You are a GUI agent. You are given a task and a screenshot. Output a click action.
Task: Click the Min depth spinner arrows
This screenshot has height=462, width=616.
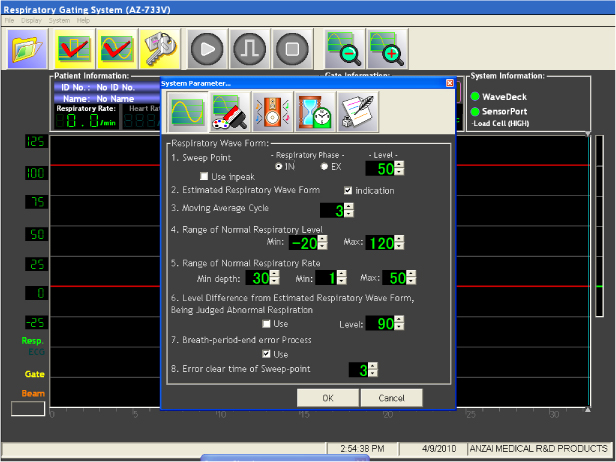276,277
